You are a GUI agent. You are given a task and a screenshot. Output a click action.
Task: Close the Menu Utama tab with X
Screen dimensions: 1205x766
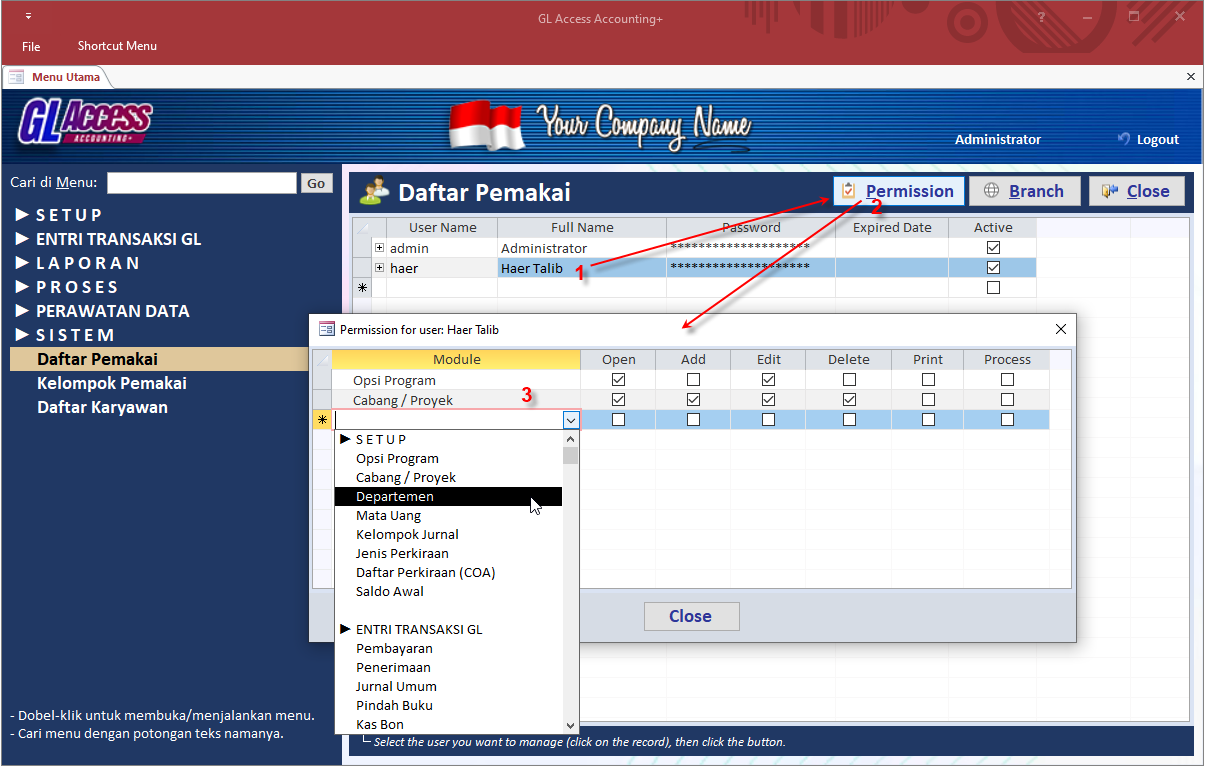[1190, 76]
